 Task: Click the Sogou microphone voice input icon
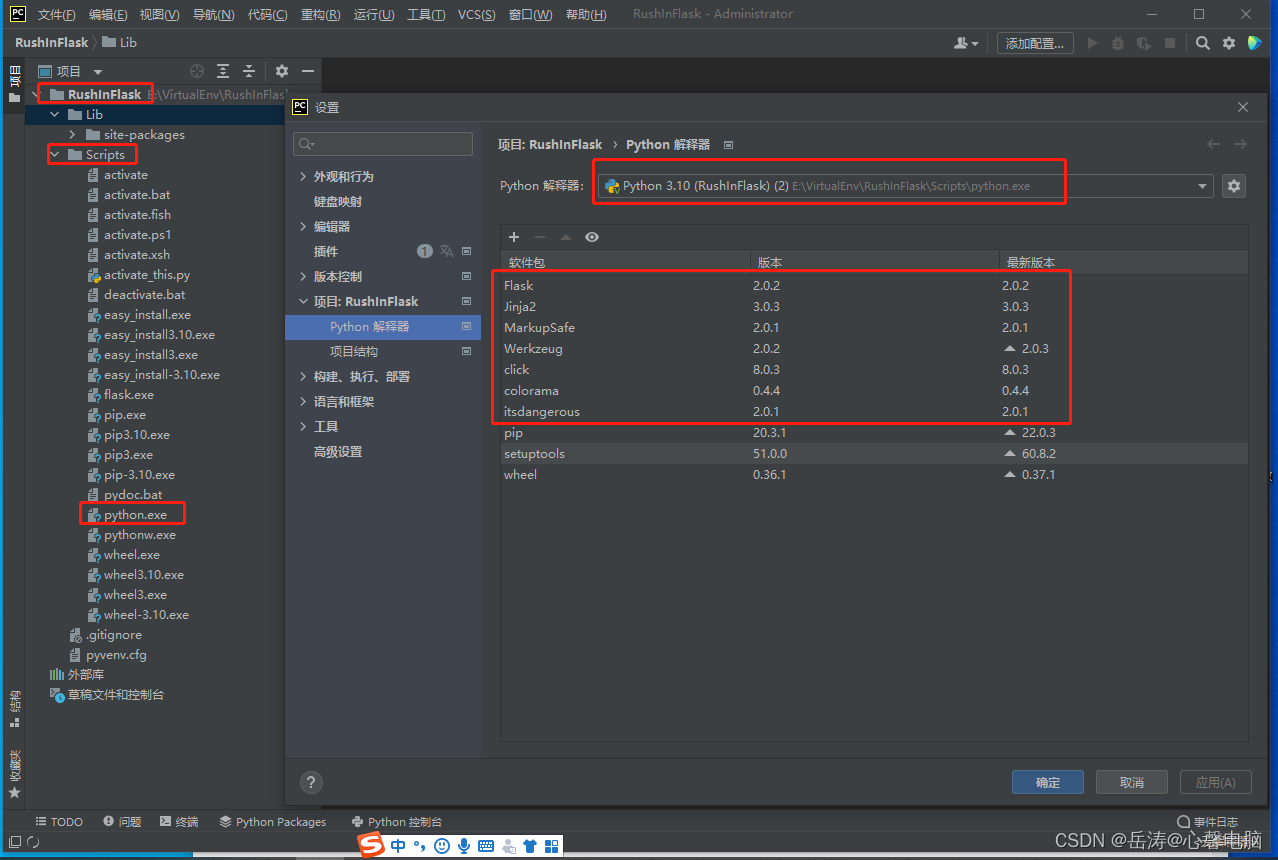pyautogui.click(x=464, y=846)
